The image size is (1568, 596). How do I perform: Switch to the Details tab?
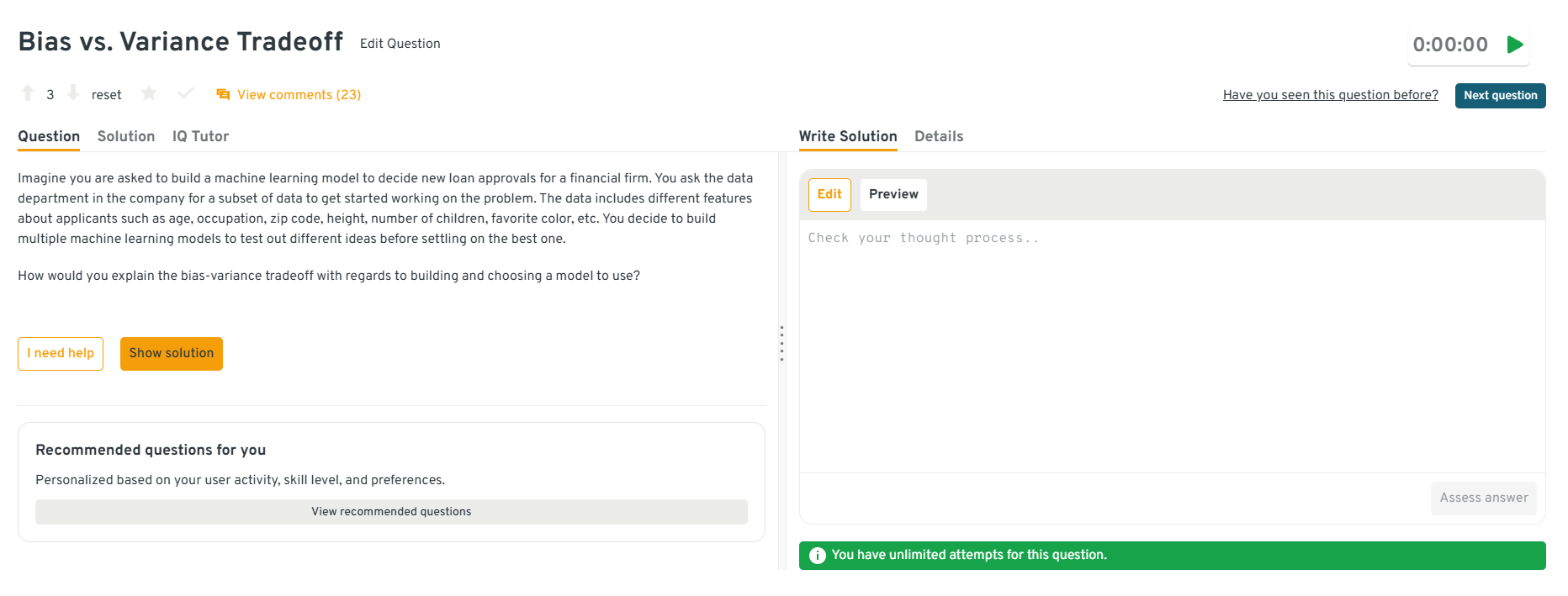(939, 136)
